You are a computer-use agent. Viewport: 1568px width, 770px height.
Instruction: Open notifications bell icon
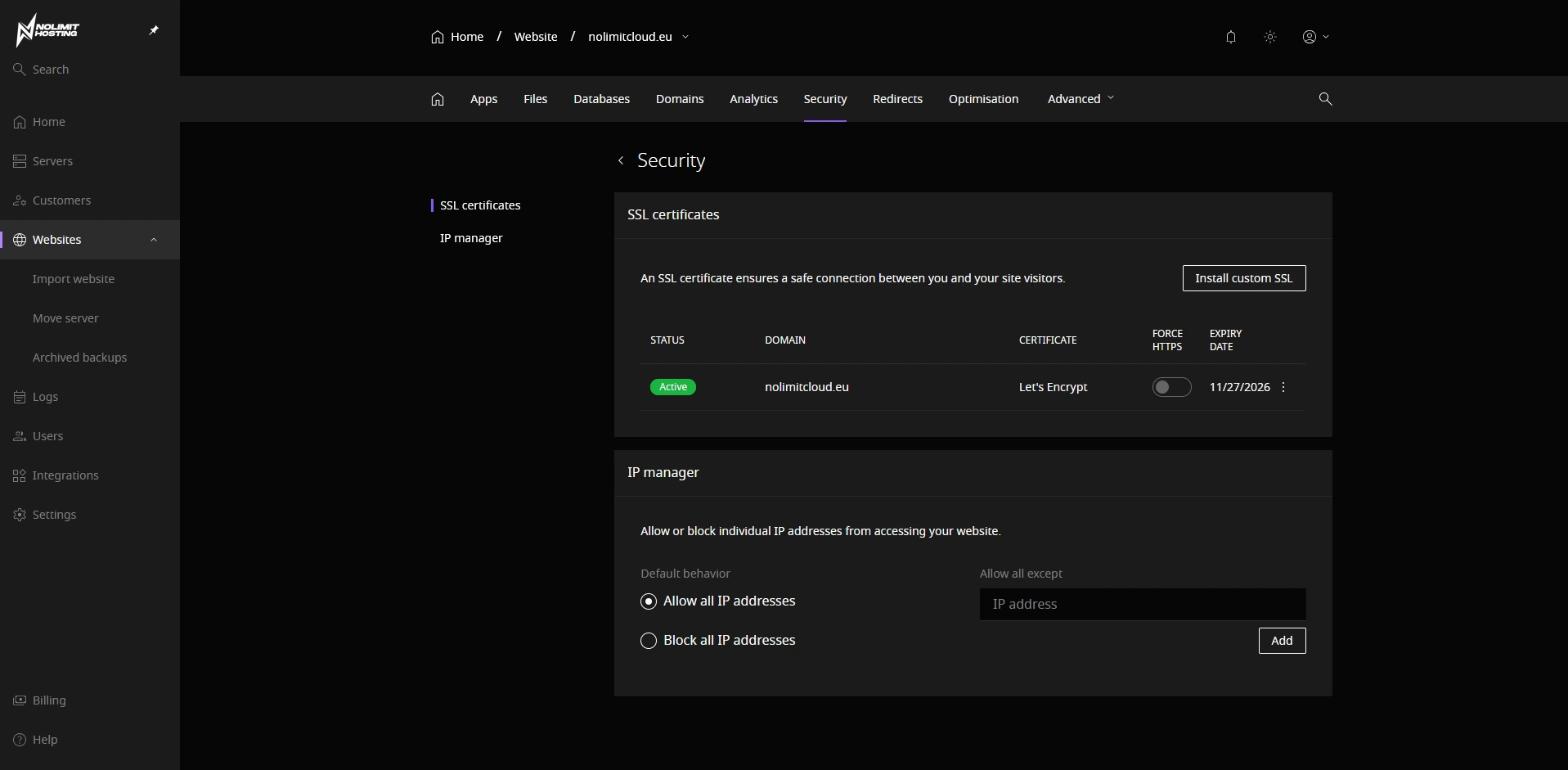tap(1230, 37)
